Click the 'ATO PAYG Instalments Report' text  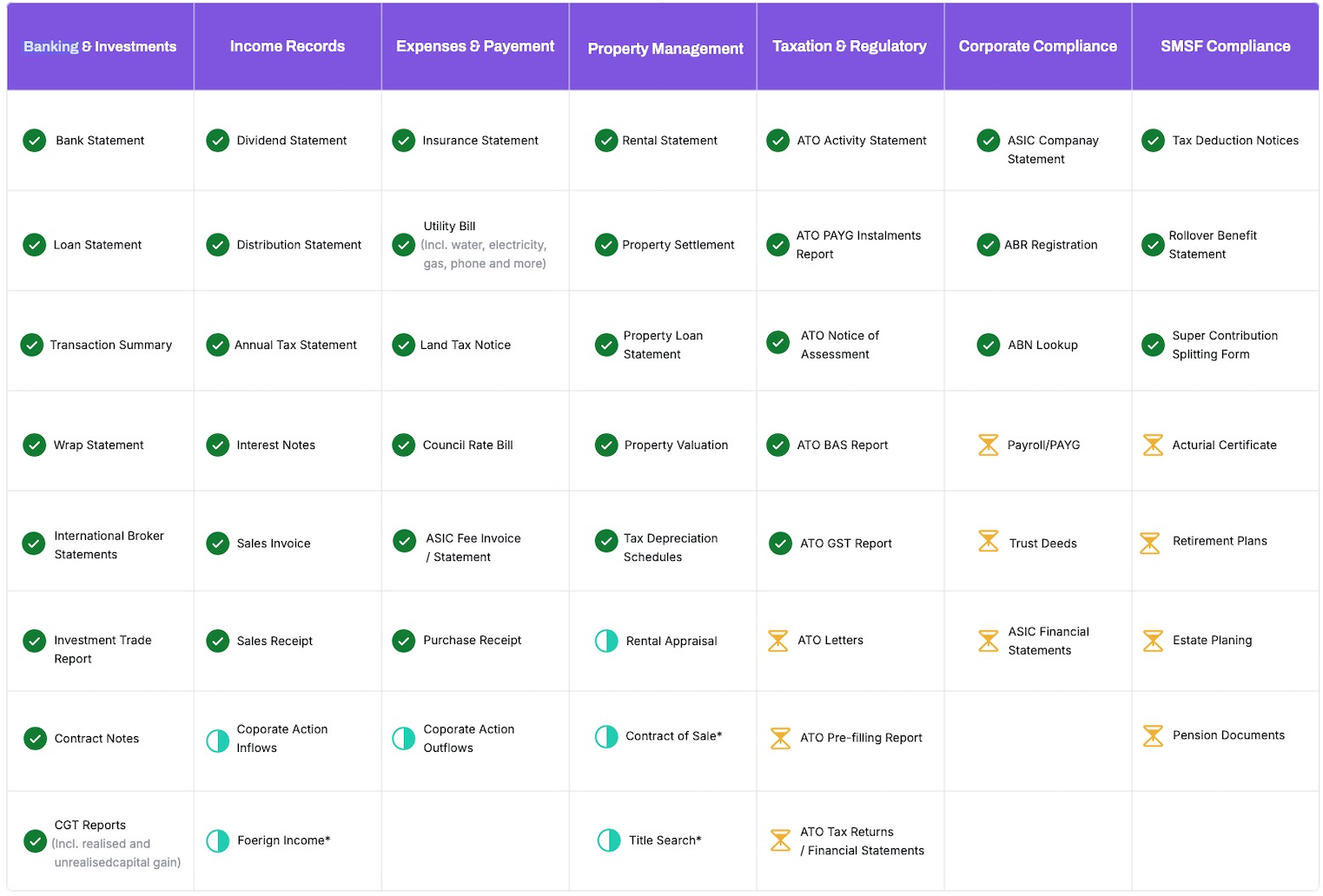coord(858,245)
